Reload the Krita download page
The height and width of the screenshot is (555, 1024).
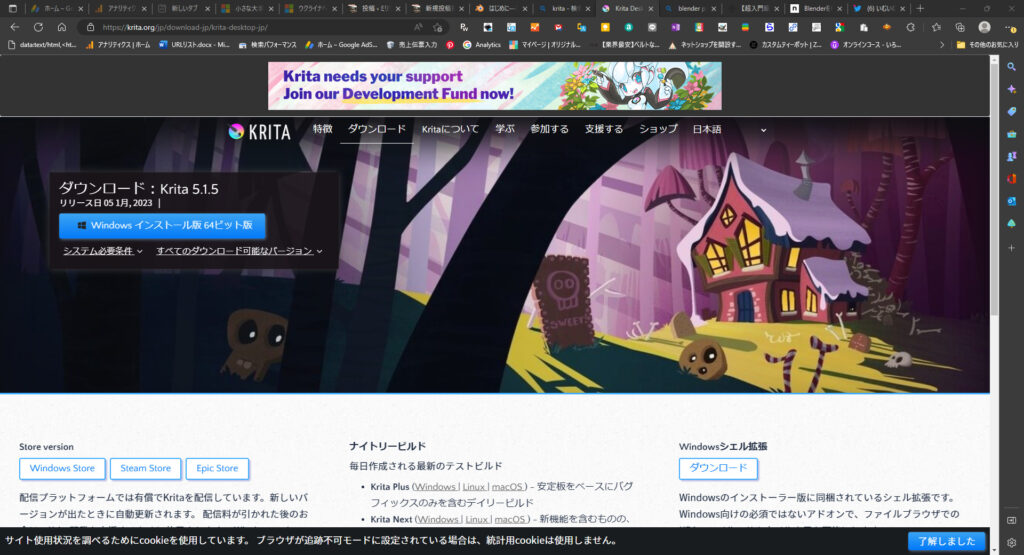[39, 27]
